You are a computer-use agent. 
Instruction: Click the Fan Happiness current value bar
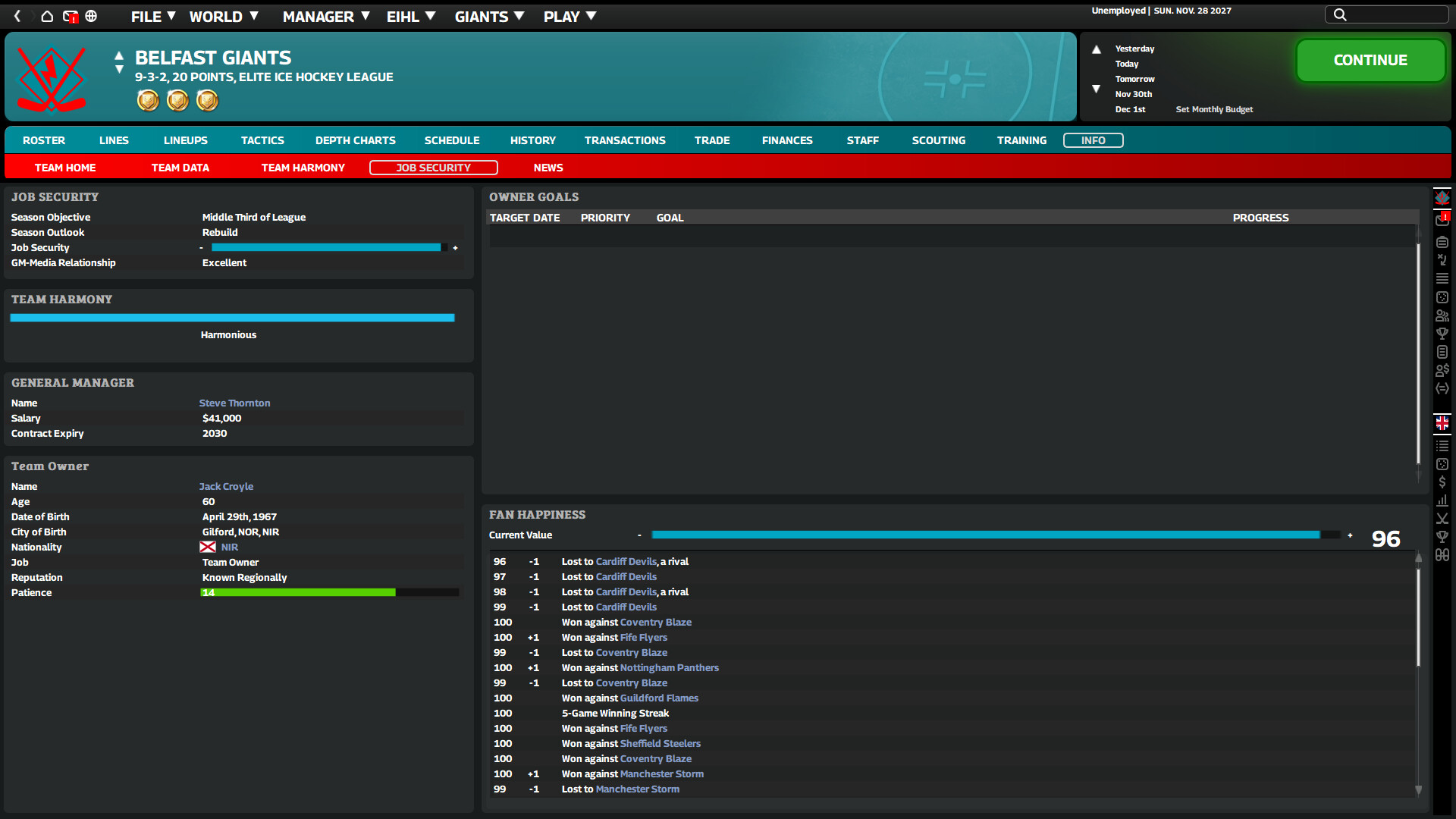pyautogui.click(x=986, y=535)
